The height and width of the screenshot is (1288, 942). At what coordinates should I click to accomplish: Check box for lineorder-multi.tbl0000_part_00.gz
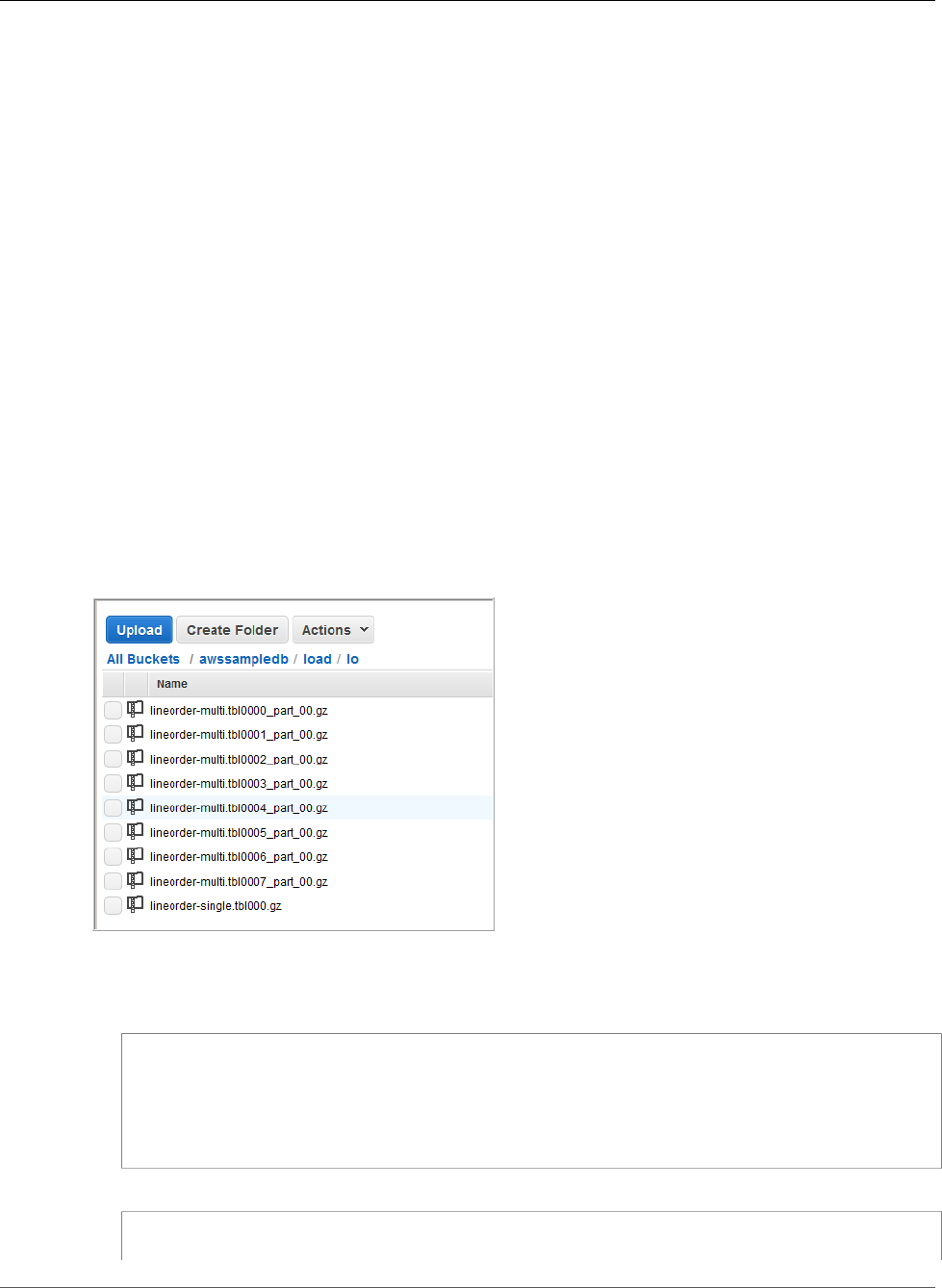click(x=114, y=710)
